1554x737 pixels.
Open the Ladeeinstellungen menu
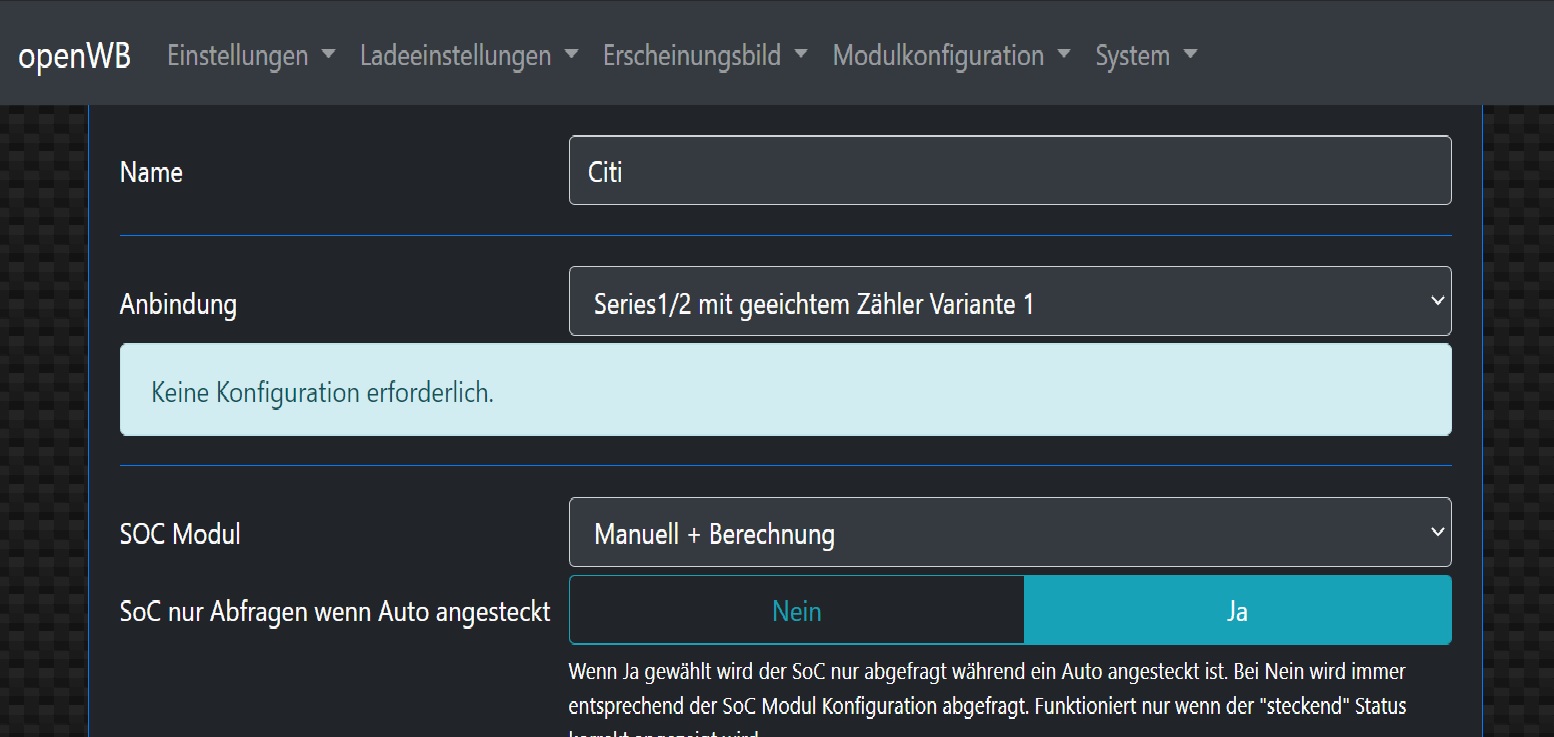(x=456, y=55)
